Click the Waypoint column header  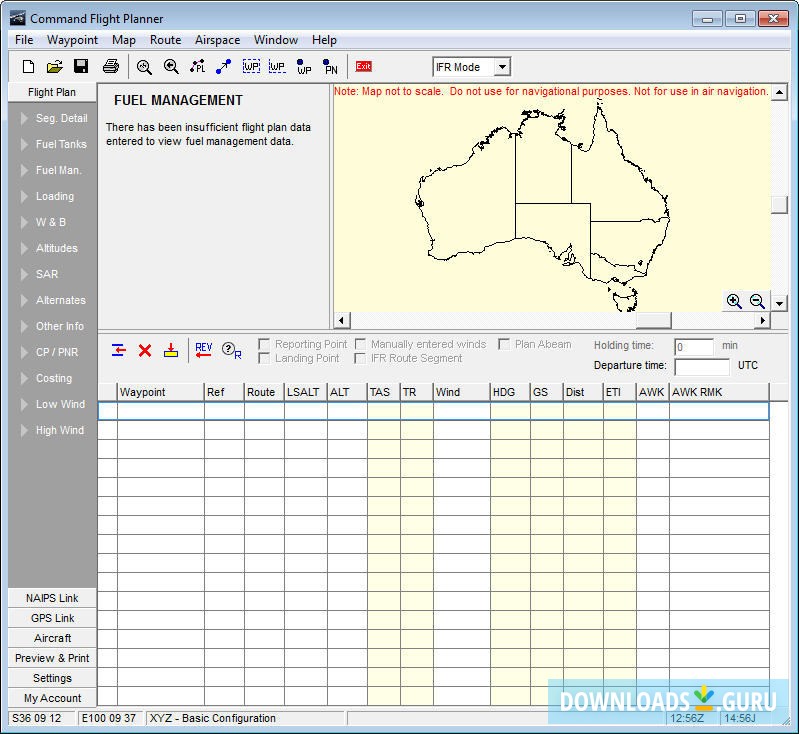161,392
